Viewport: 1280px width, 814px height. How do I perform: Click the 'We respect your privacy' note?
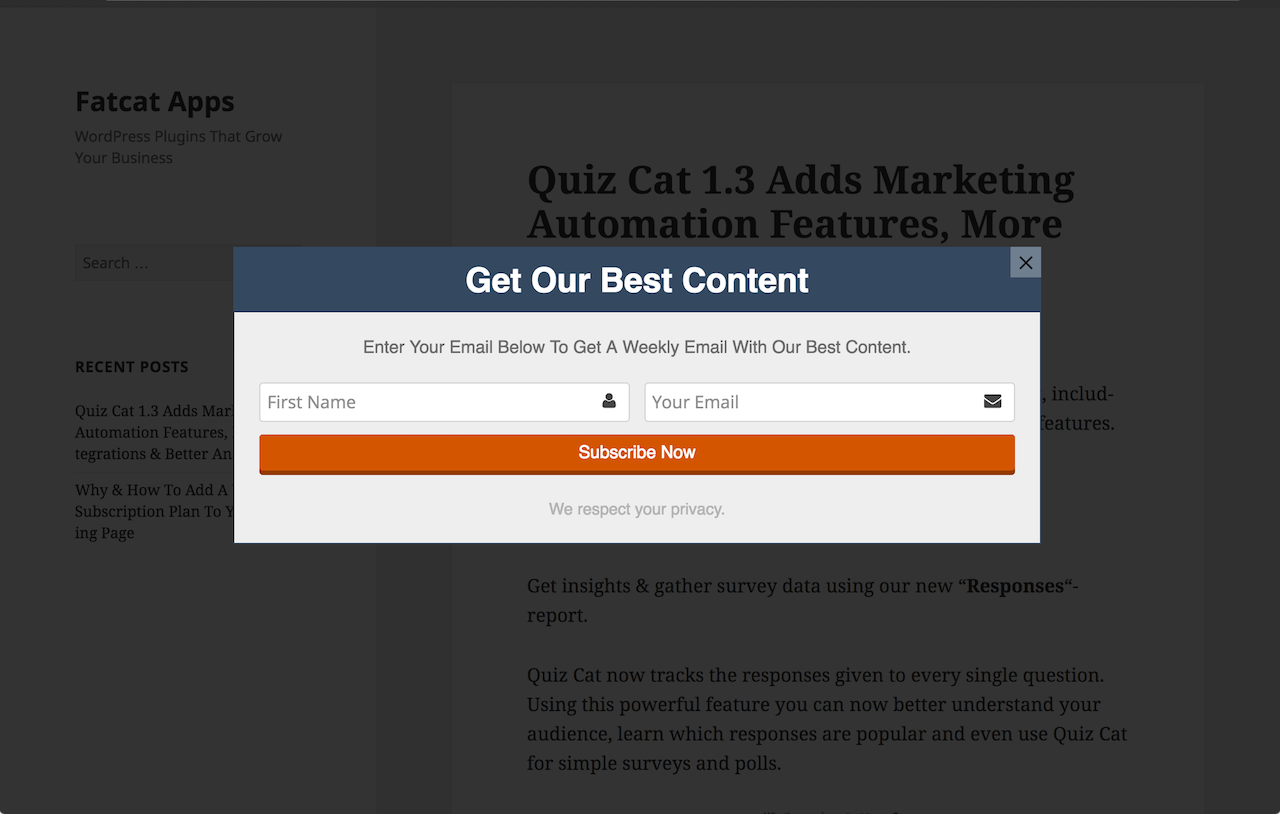point(637,509)
